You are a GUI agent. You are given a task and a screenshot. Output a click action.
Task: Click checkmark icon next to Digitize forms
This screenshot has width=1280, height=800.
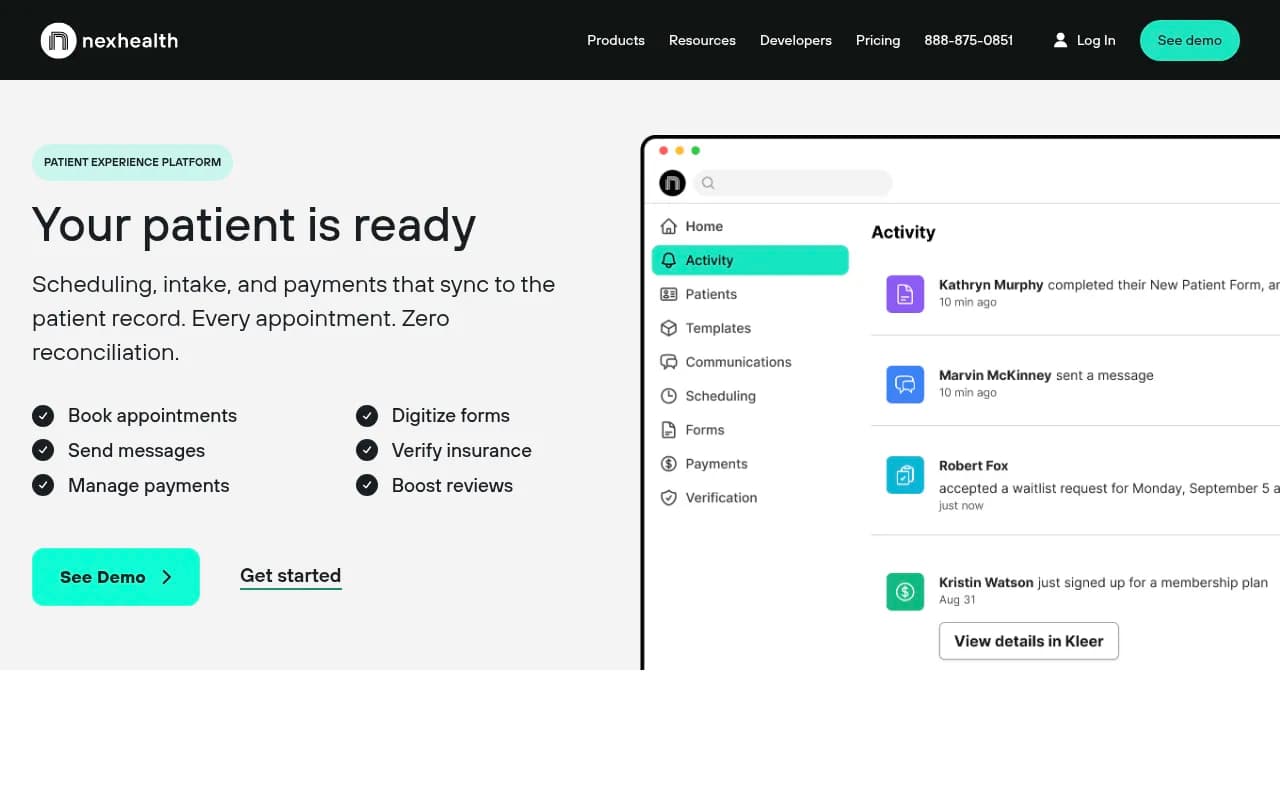(367, 415)
